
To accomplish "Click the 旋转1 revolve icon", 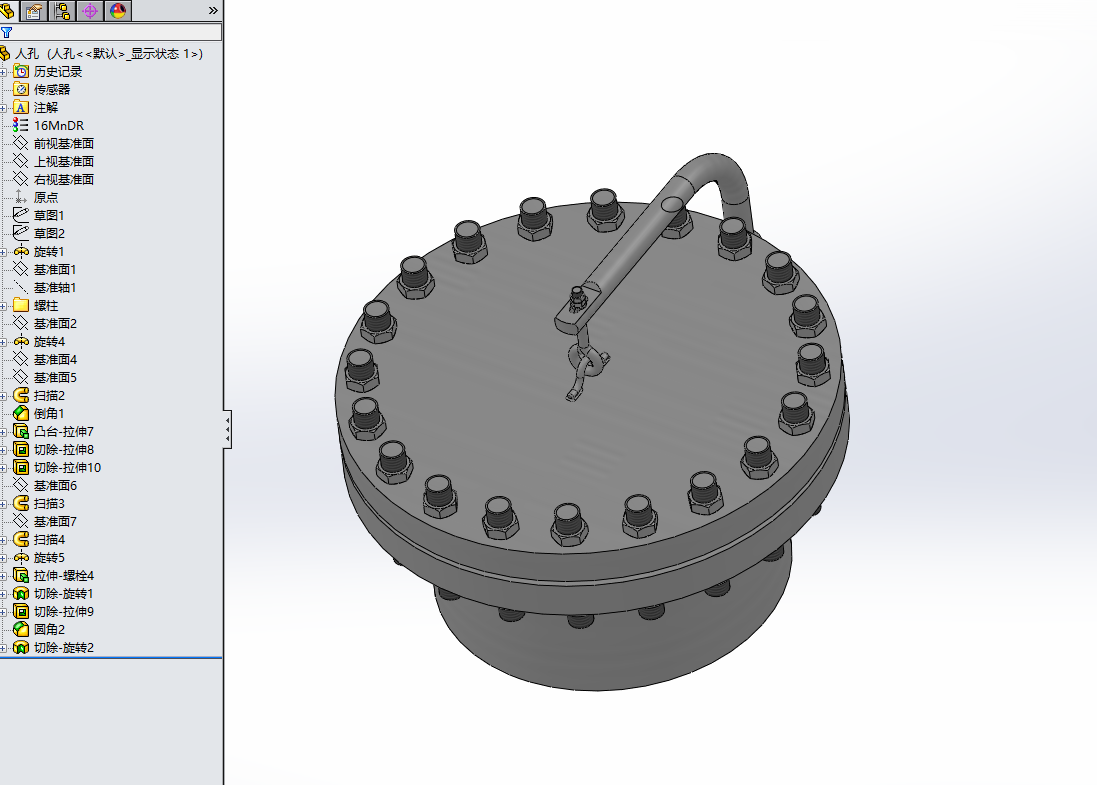I will click(21, 251).
